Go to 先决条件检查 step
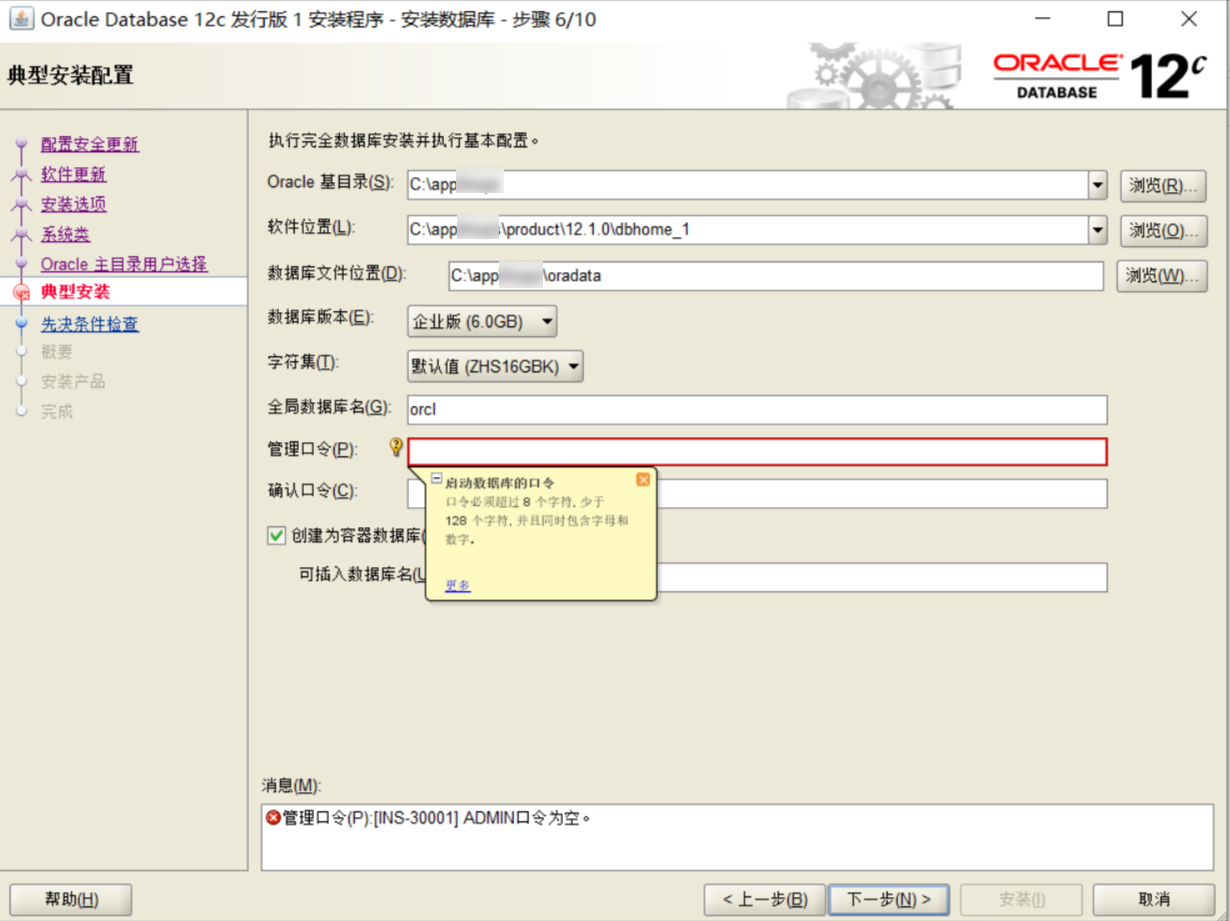 (x=90, y=324)
